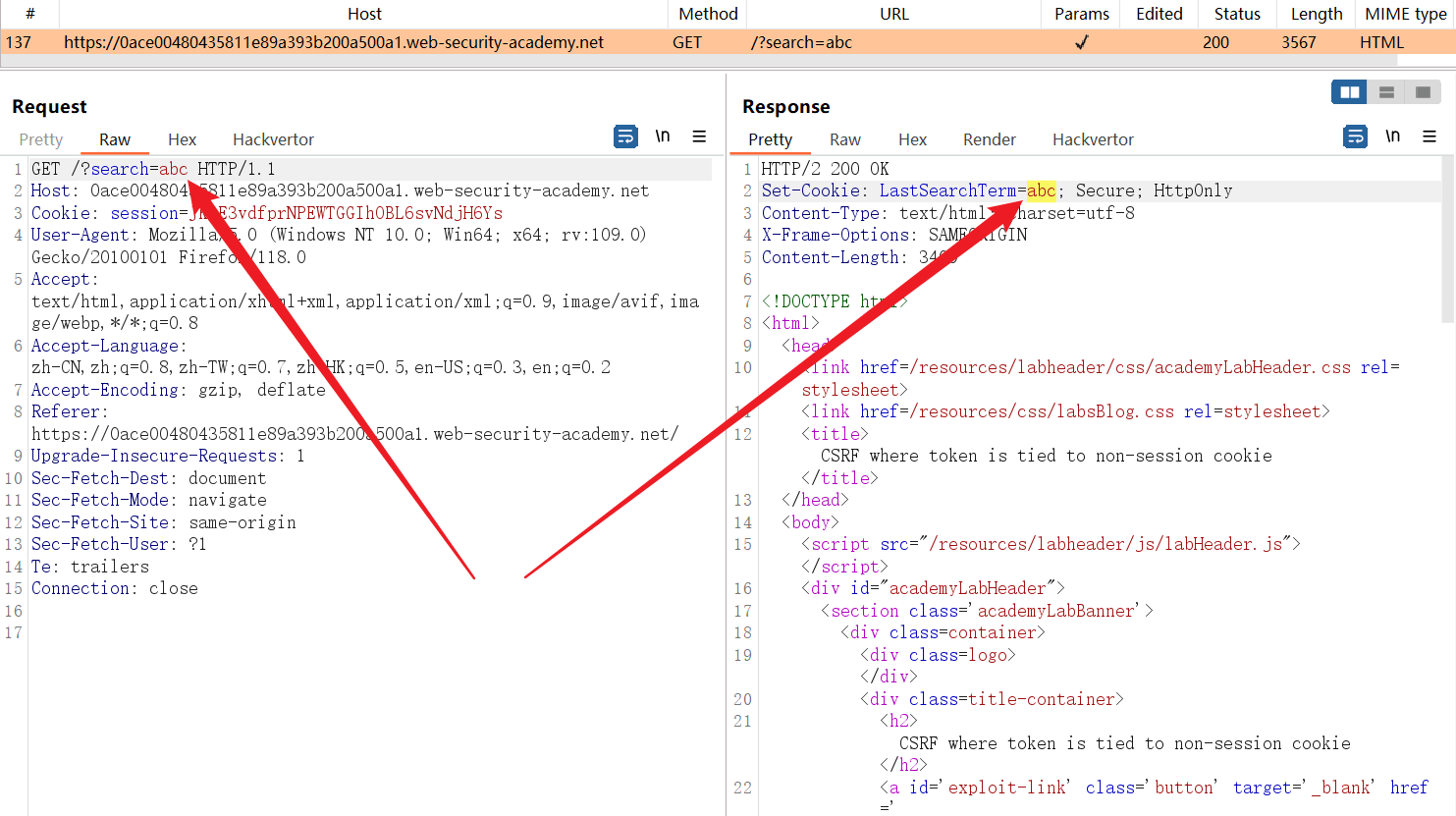Click status value 200 in history row
Screen dimensions: 1456x816
click(1215, 42)
